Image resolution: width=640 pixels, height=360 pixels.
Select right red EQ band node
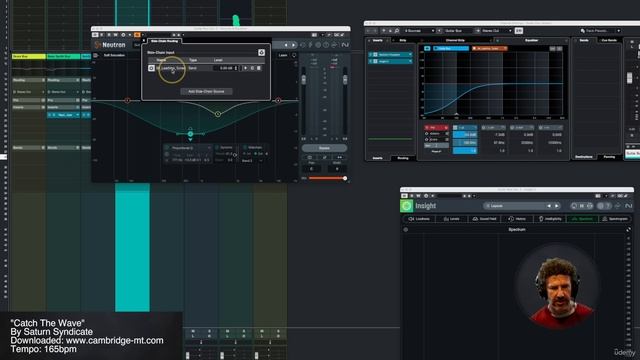[x=278, y=100]
